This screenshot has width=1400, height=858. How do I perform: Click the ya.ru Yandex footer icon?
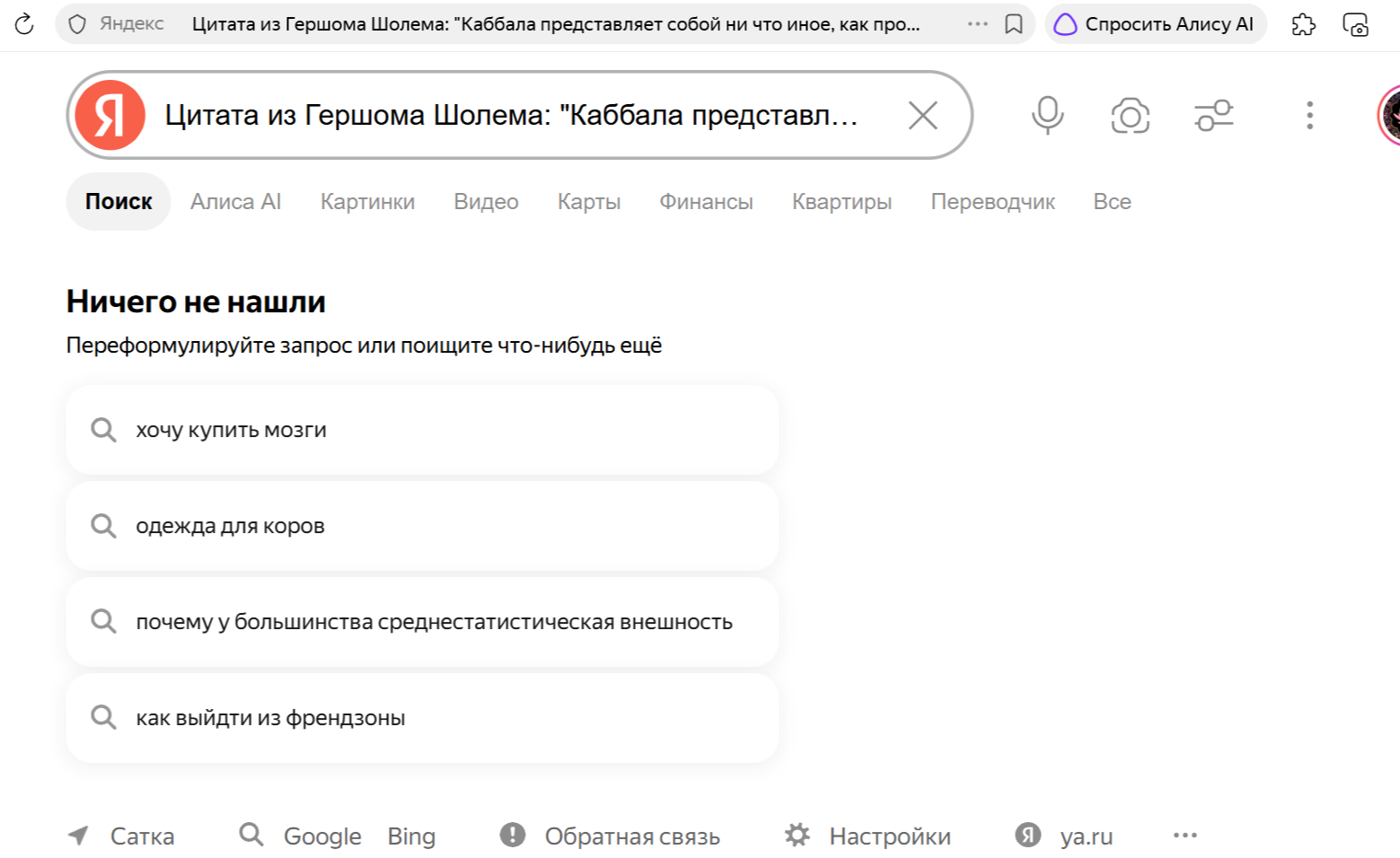coord(1028,835)
